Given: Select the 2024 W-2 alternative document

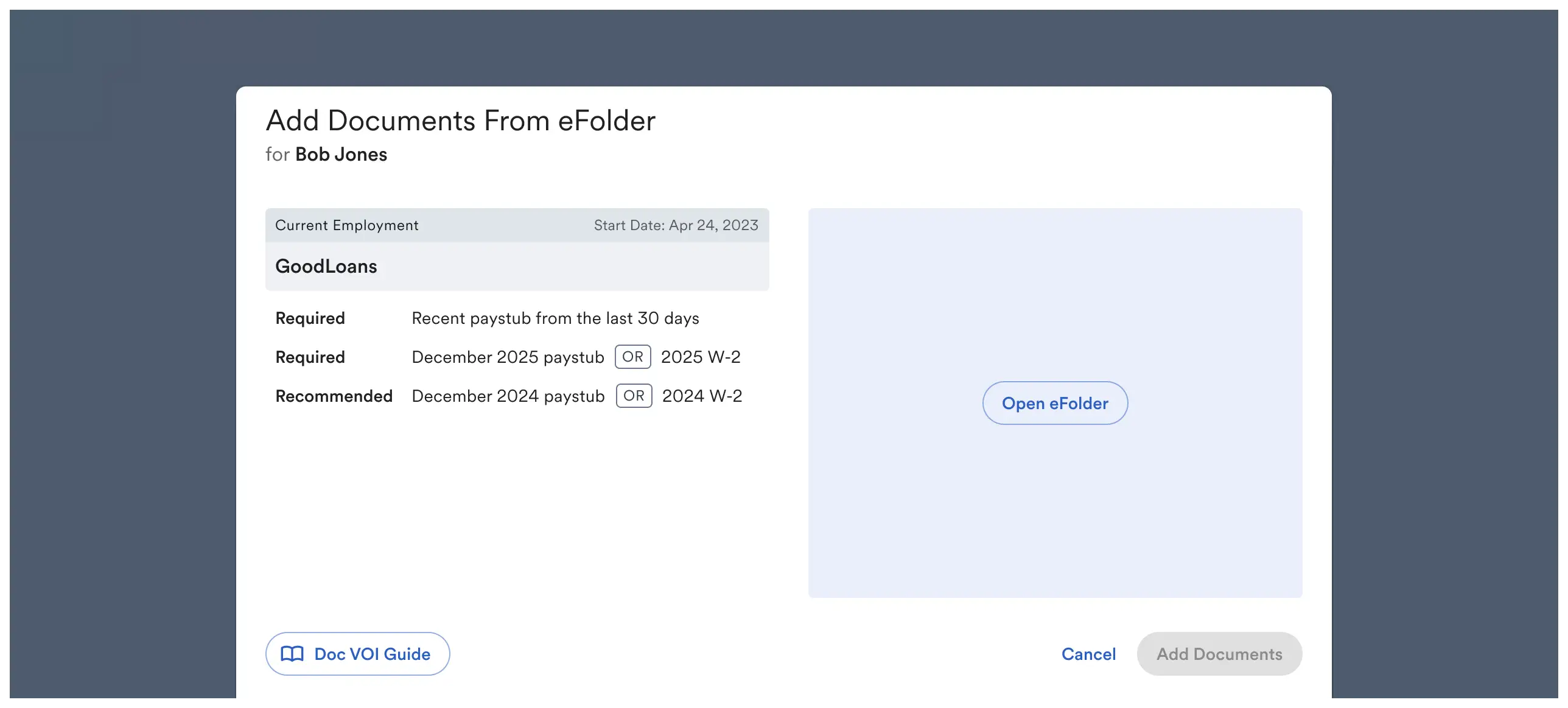Looking at the screenshot, I should (x=702, y=396).
